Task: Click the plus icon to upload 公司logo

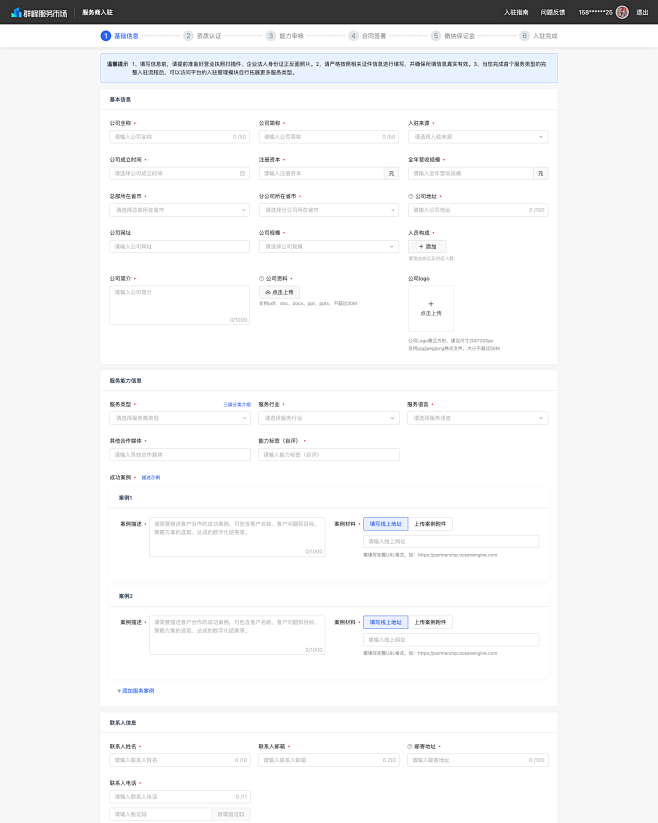Action: point(431,304)
